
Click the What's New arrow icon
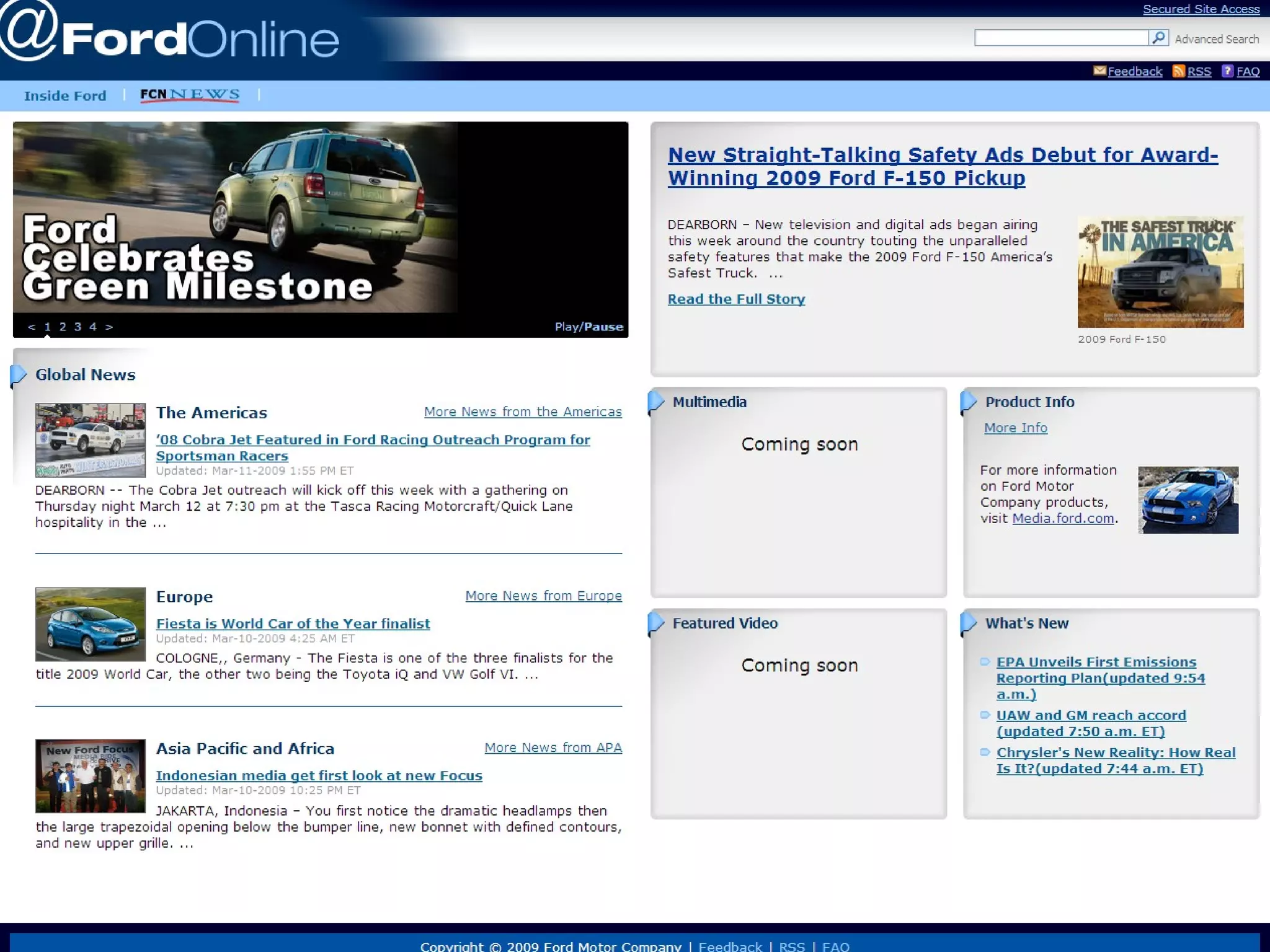coord(969,623)
